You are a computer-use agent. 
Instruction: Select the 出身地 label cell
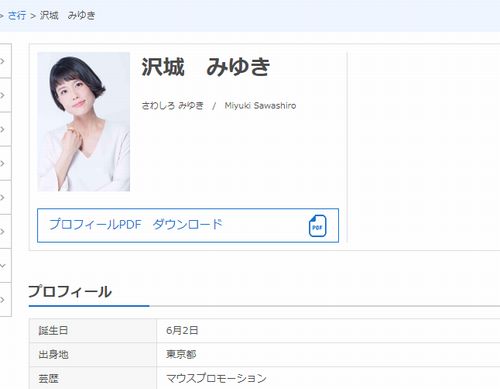(93, 354)
